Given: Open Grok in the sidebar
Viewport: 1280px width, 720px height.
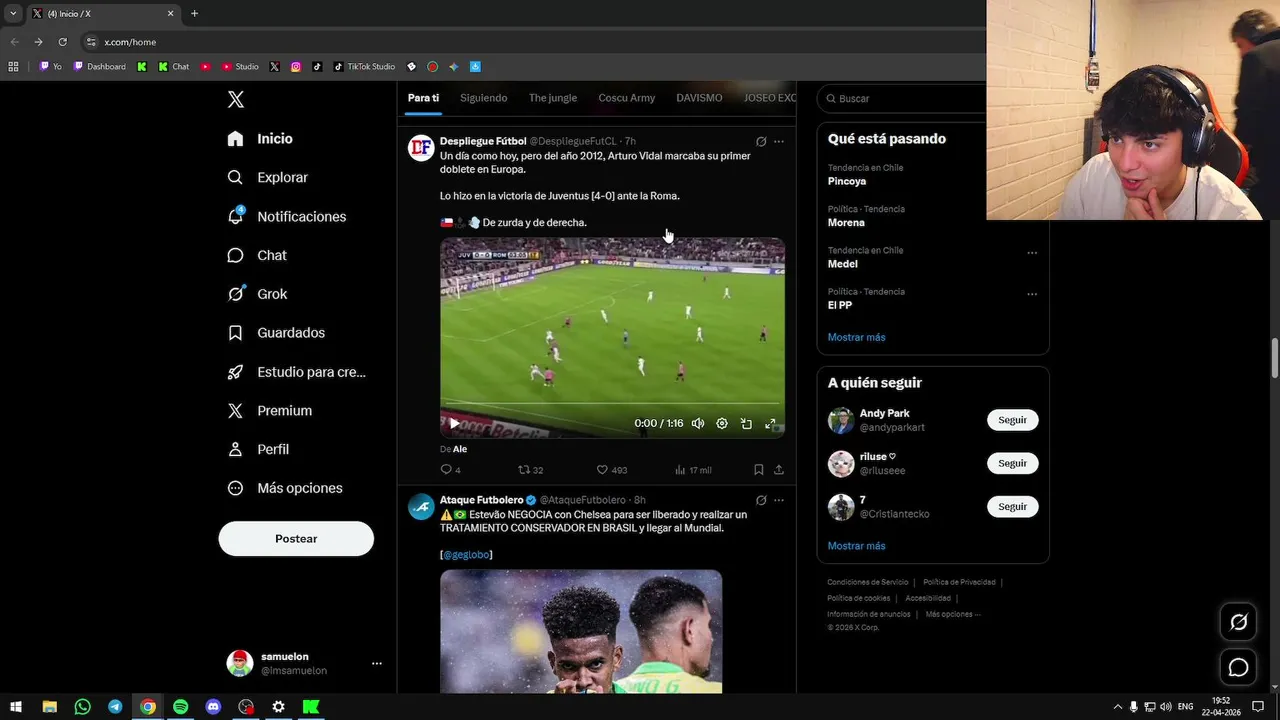Looking at the screenshot, I should click(x=257, y=294).
